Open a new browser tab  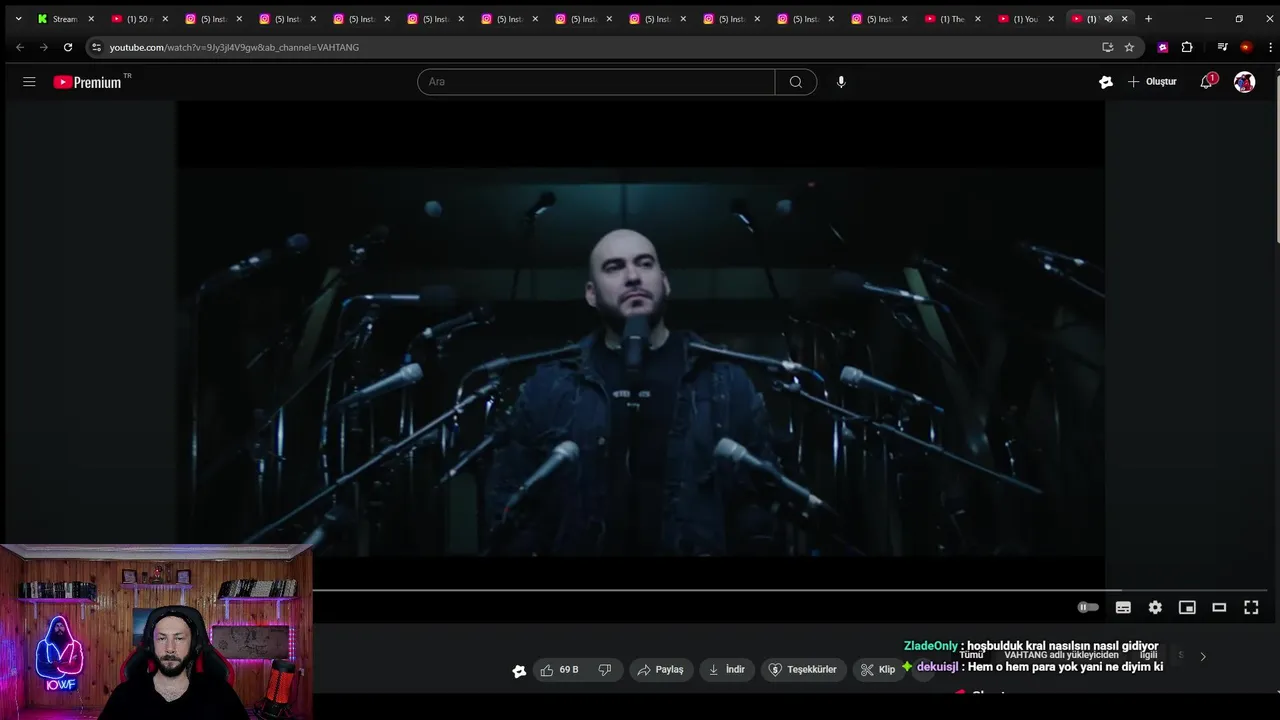(1148, 19)
